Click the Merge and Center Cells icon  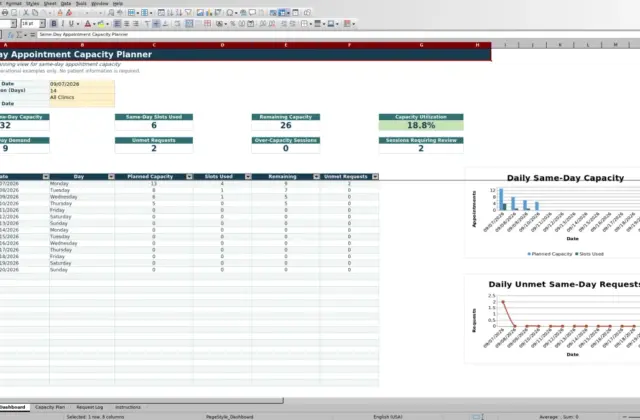(x=189, y=24)
